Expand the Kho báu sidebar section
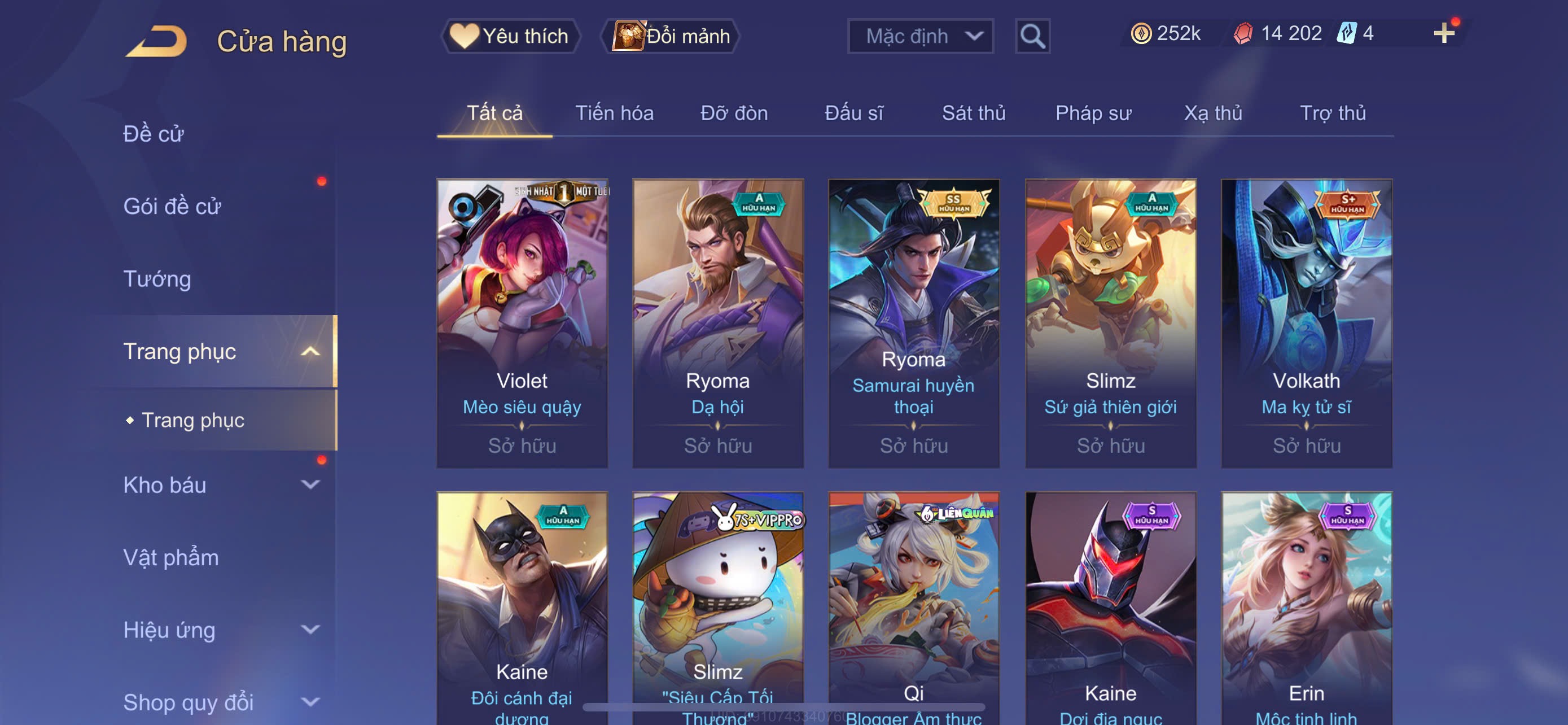The width and height of the screenshot is (1568, 725). pos(310,484)
